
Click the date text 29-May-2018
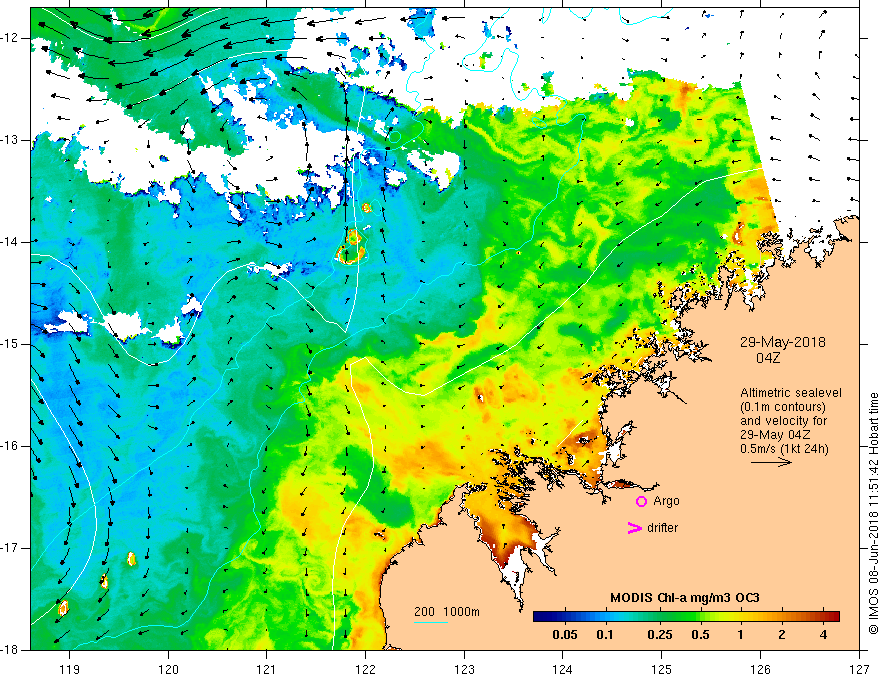click(x=782, y=342)
